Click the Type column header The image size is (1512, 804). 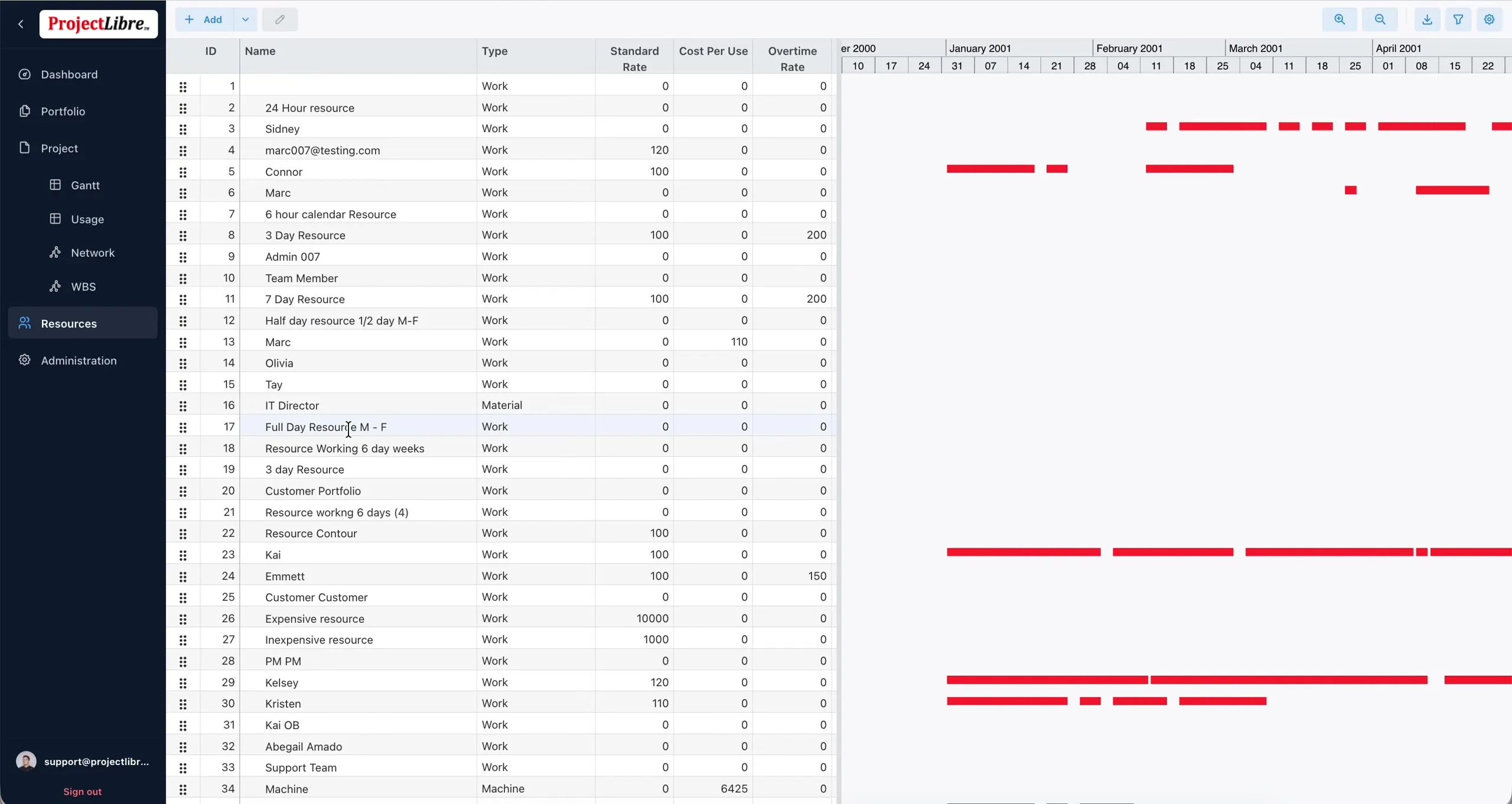tap(536, 57)
